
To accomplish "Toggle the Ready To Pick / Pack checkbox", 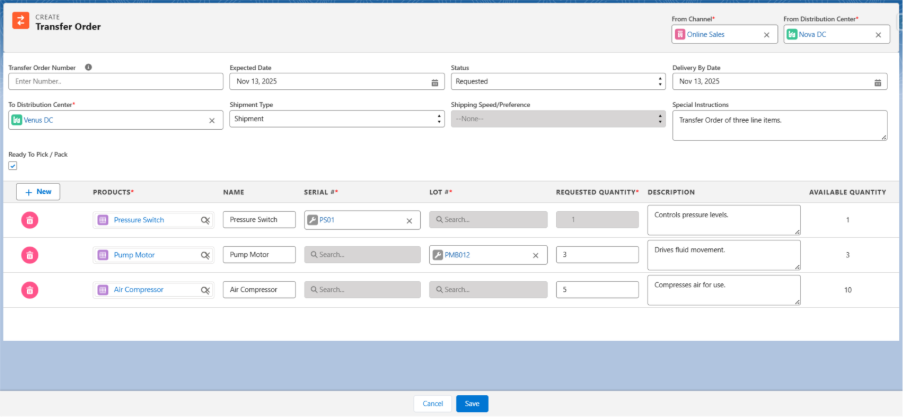I will 13,166.
